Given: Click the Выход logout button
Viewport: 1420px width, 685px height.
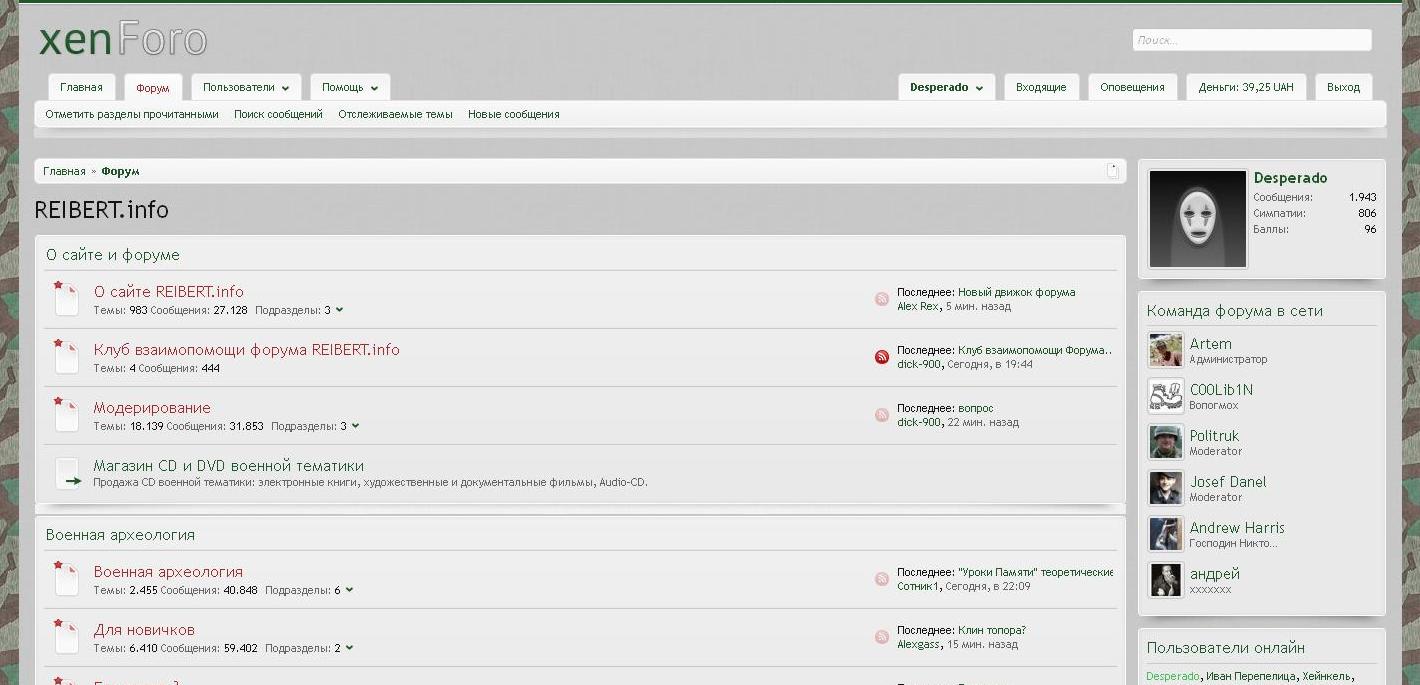Looking at the screenshot, I should pyautogui.click(x=1343, y=87).
